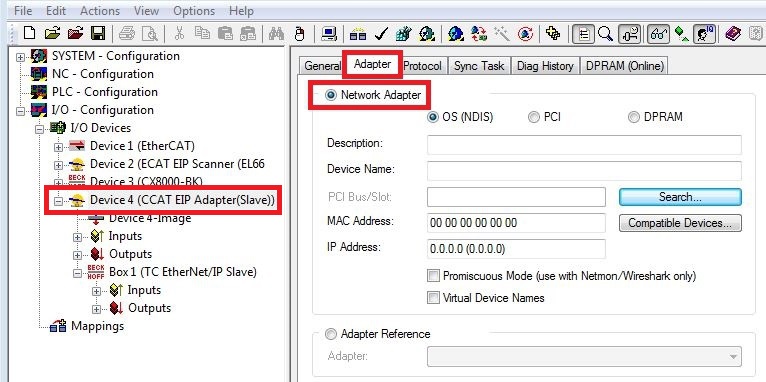
Task: Collapse Device 4 (CCAT EIP Adapter) node
Action: 59,201
